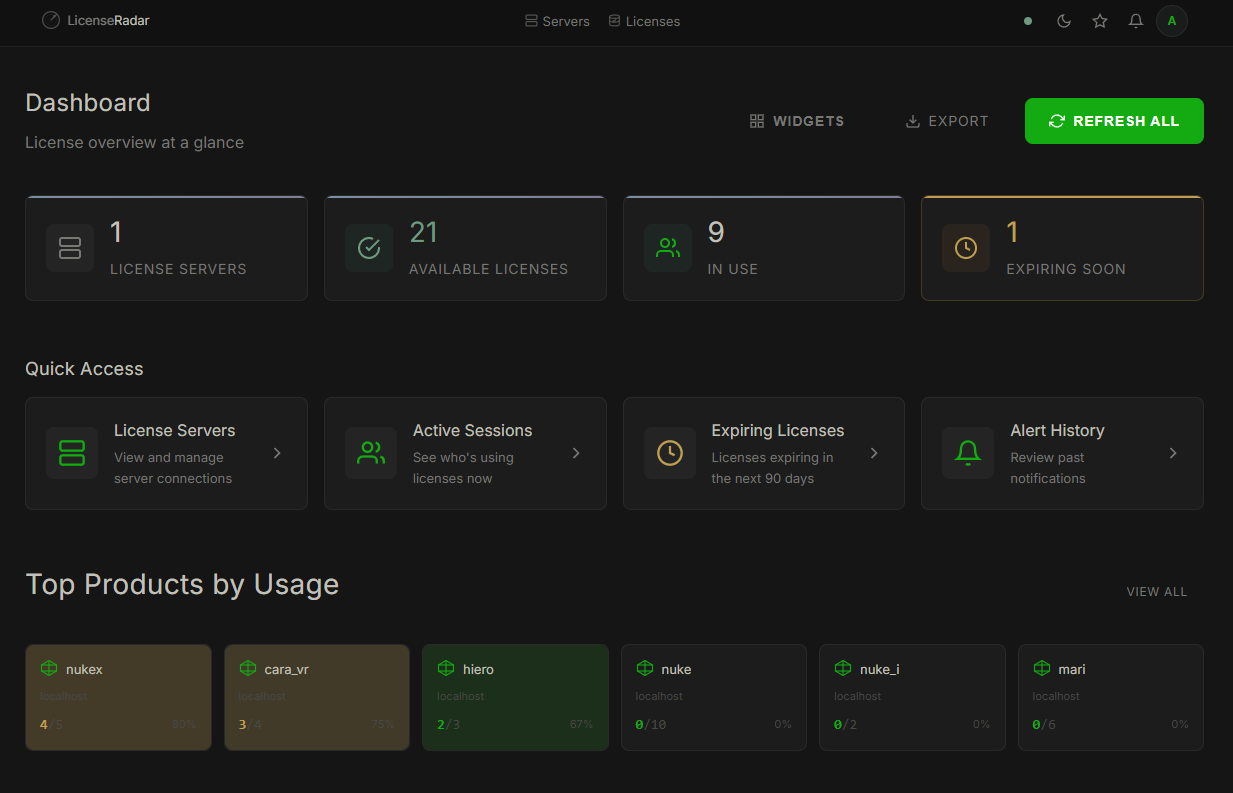Click the user avatar labeled A
This screenshot has height=793, width=1233.
(1171, 20)
